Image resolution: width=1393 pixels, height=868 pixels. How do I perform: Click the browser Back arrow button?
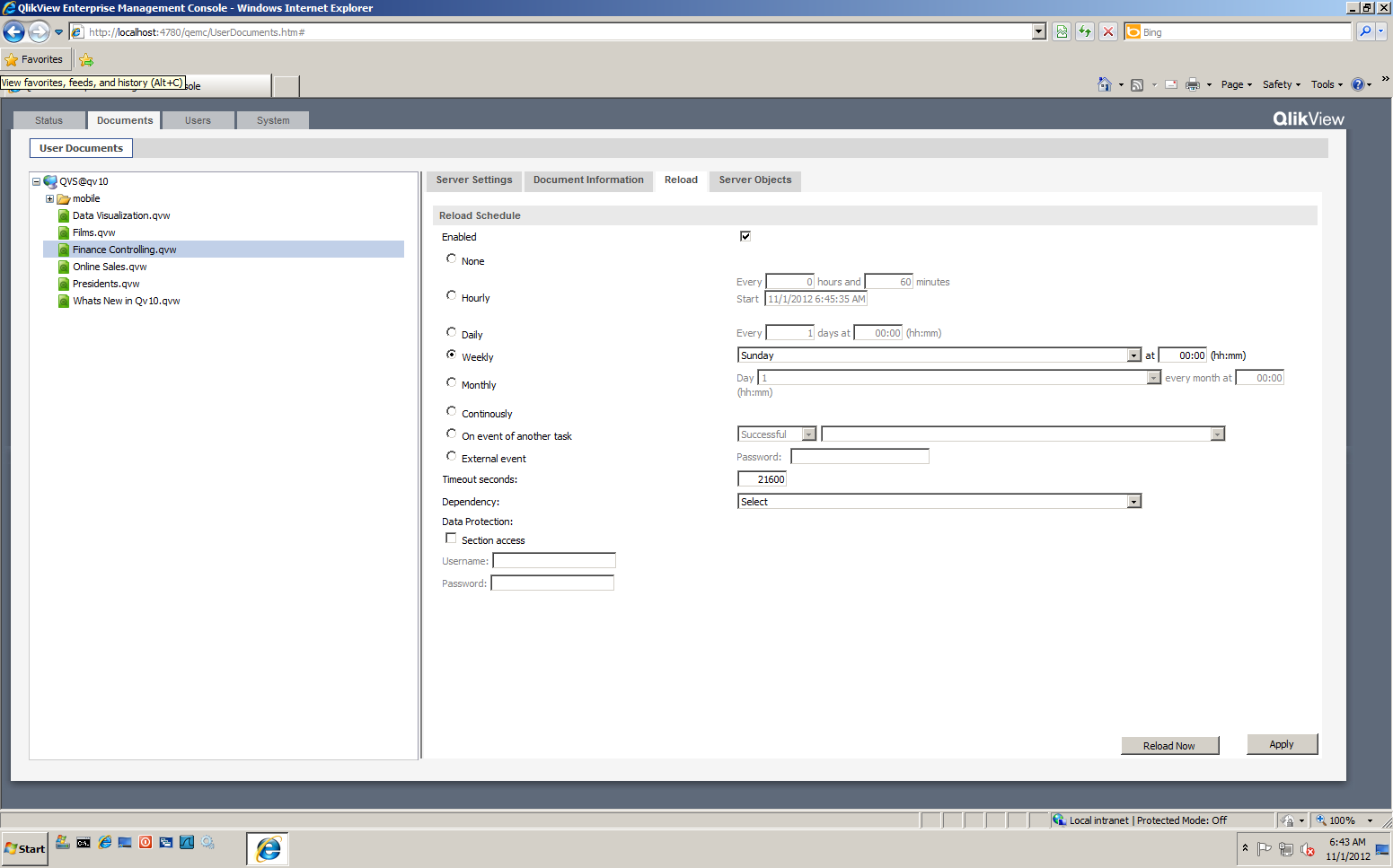13,31
